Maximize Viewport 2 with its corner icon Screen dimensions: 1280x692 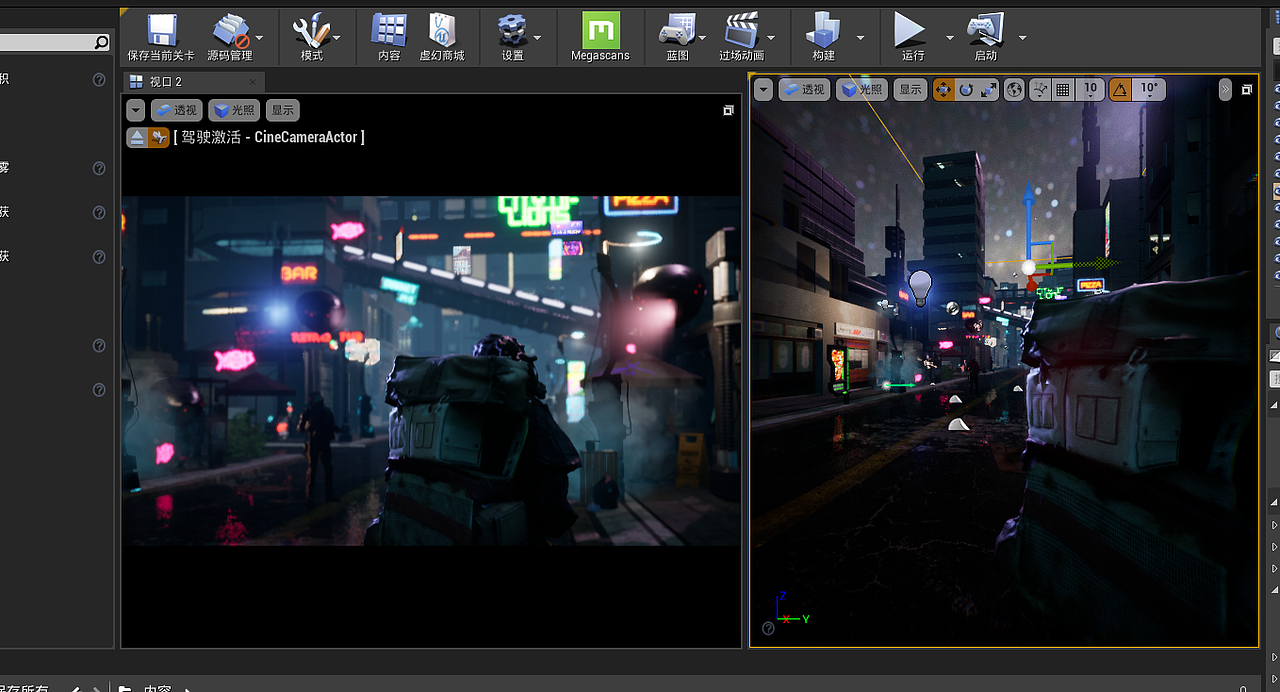tap(728, 110)
